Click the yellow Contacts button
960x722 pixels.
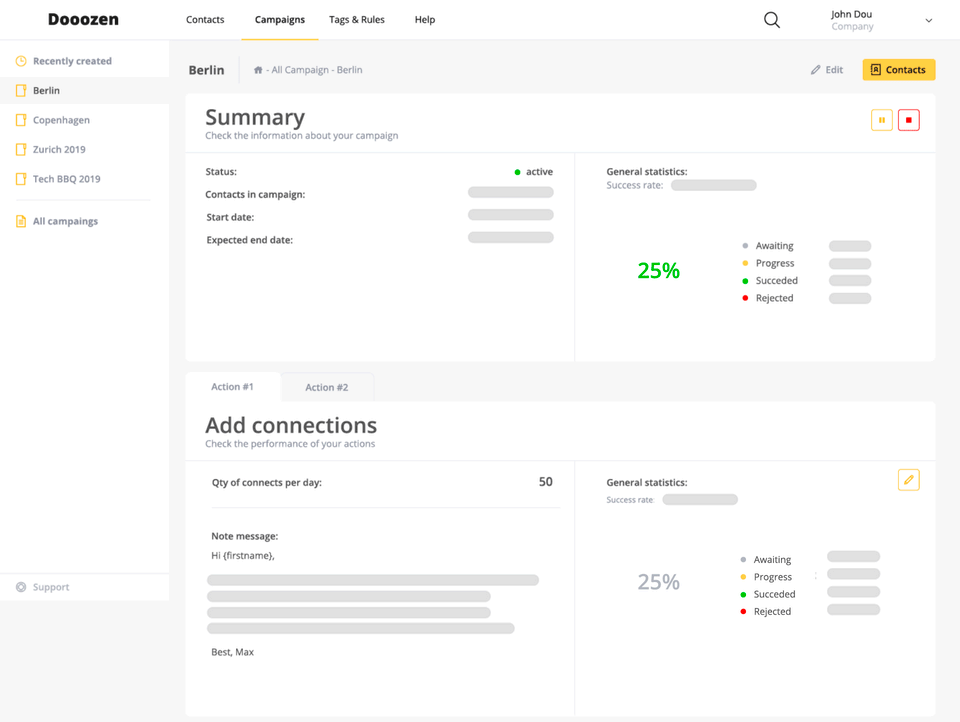899,70
